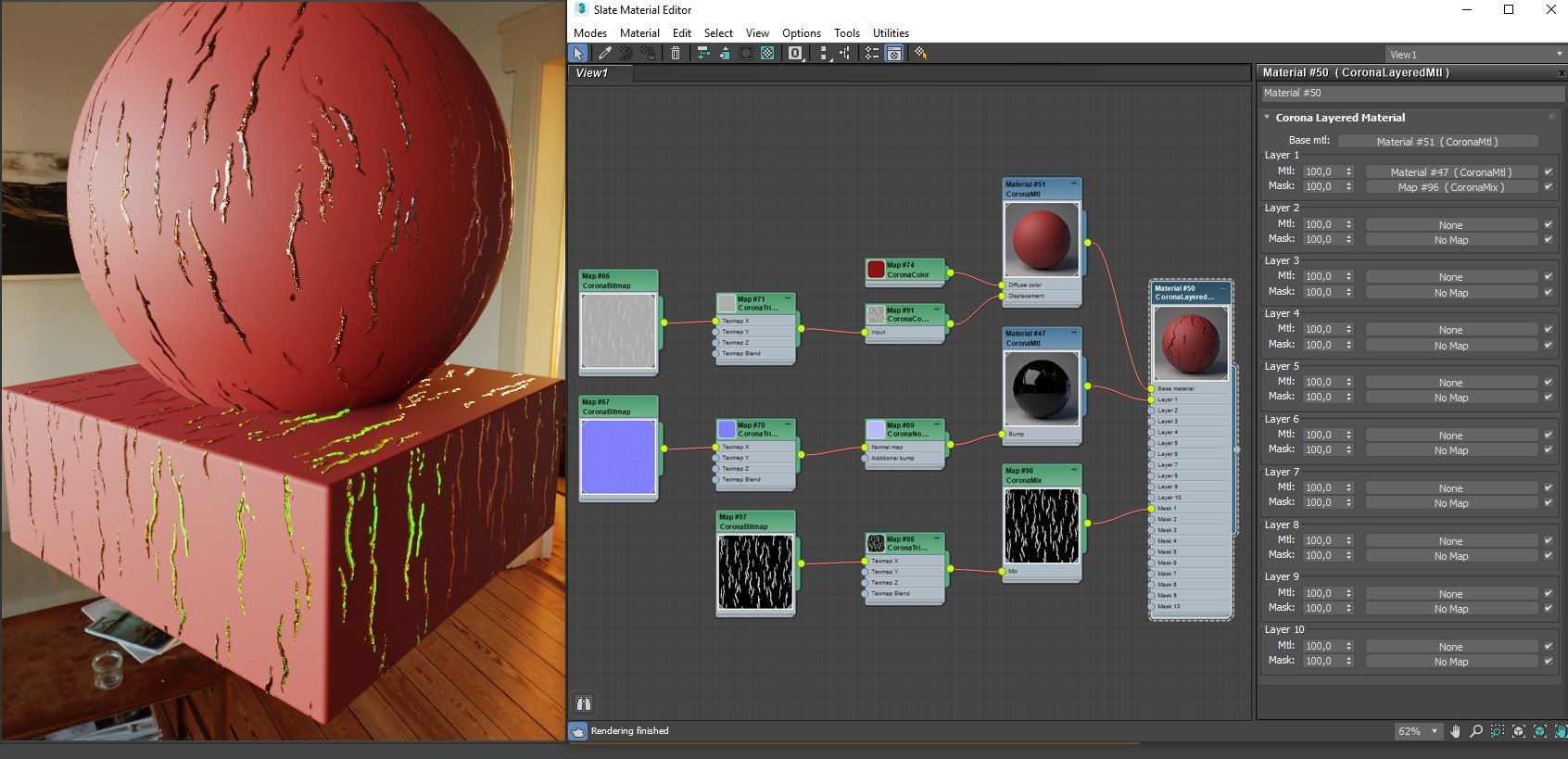Click the red Map #74 CoronaColor swatch

point(876,270)
